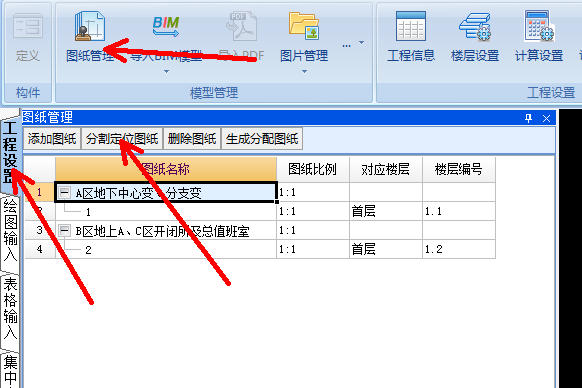Image resolution: width=582 pixels, height=388 pixels.
Task: Open the ribbon overflow ellipsis menu
Action: pyautogui.click(x=346, y=46)
